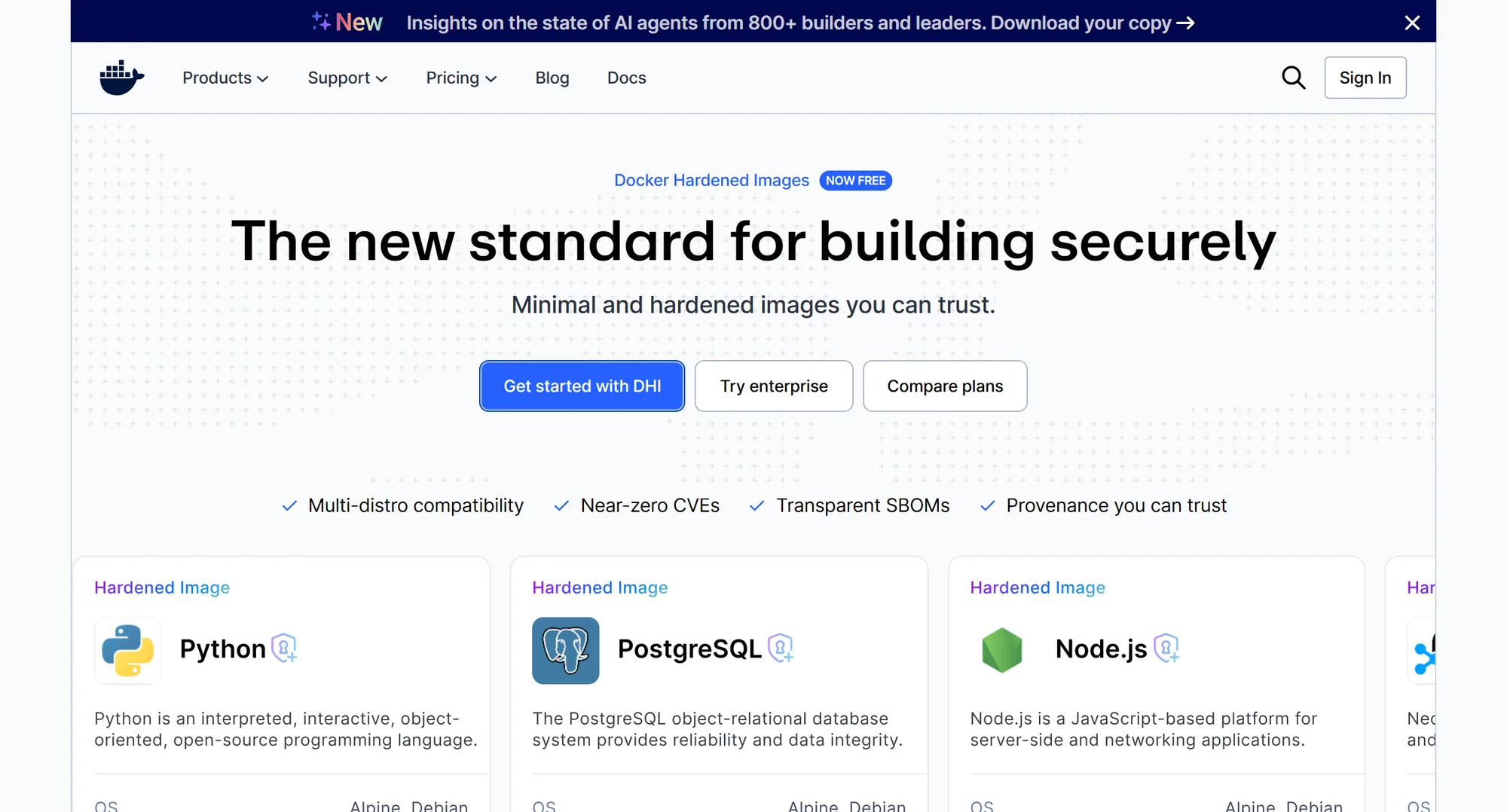Viewport: 1507px width, 812px height.
Task: Expand the Pricing dropdown menu
Action: point(461,78)
